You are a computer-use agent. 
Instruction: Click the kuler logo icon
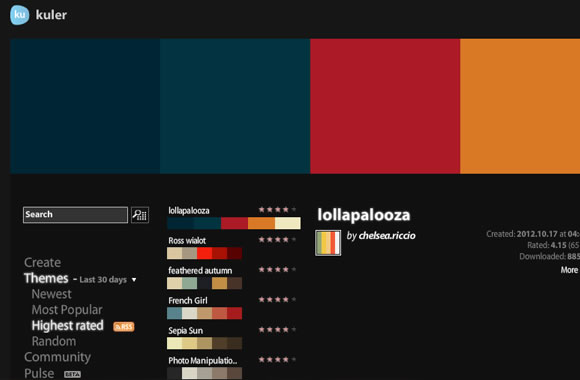[x=20, y=15]
